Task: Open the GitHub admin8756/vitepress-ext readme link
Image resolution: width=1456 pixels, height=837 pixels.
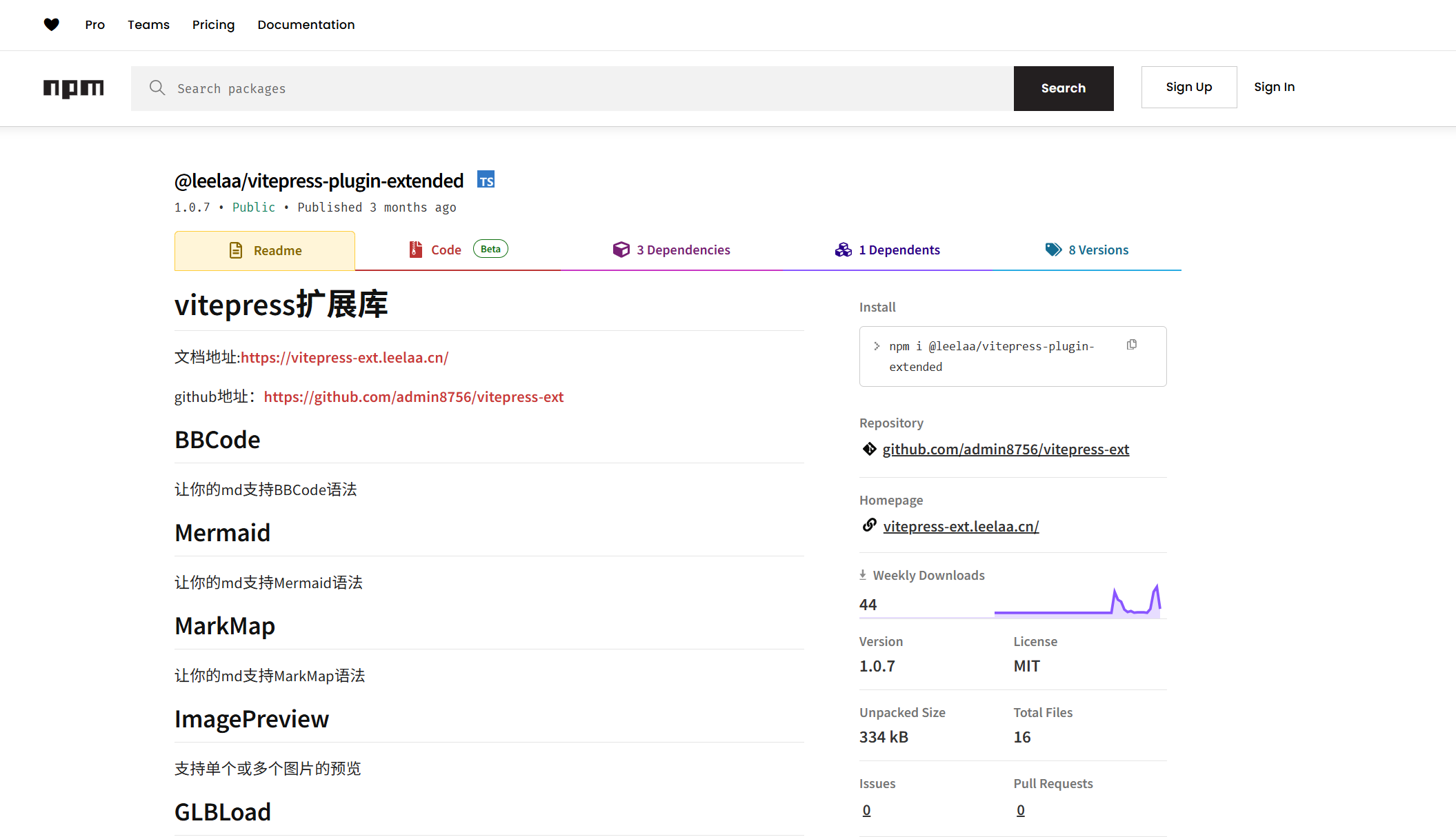Action: pos(413,396)
